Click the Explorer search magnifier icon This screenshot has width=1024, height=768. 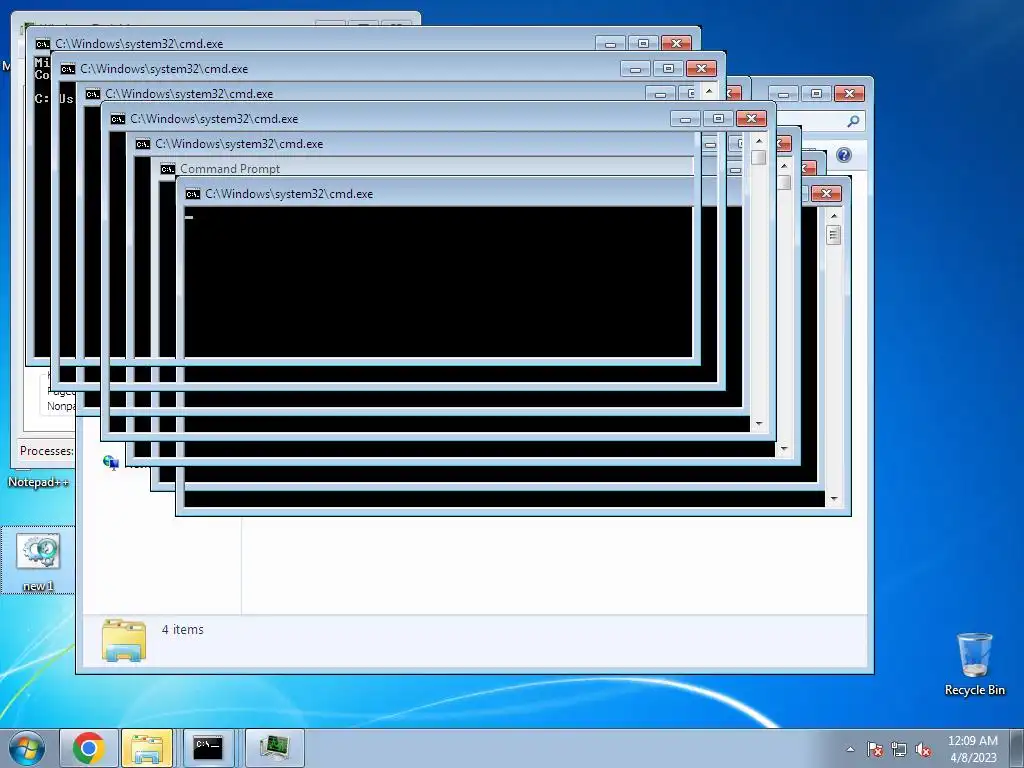click(x=853, y=121)
